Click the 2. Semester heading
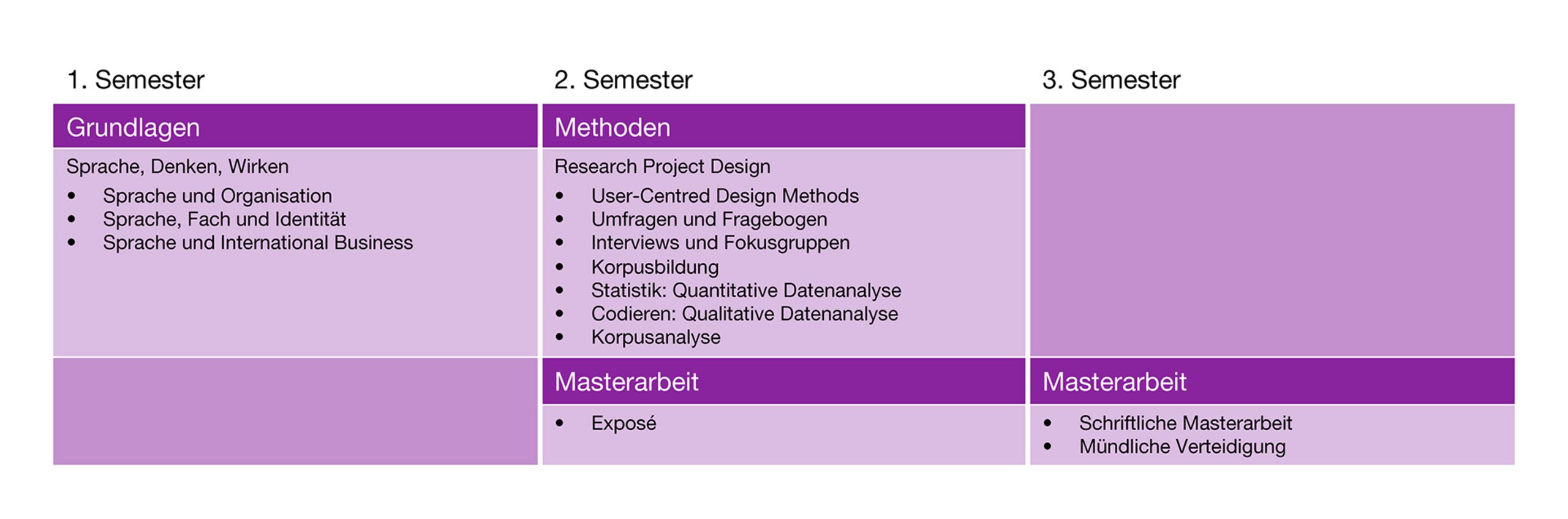1568x519 pixels. [623, 80]
